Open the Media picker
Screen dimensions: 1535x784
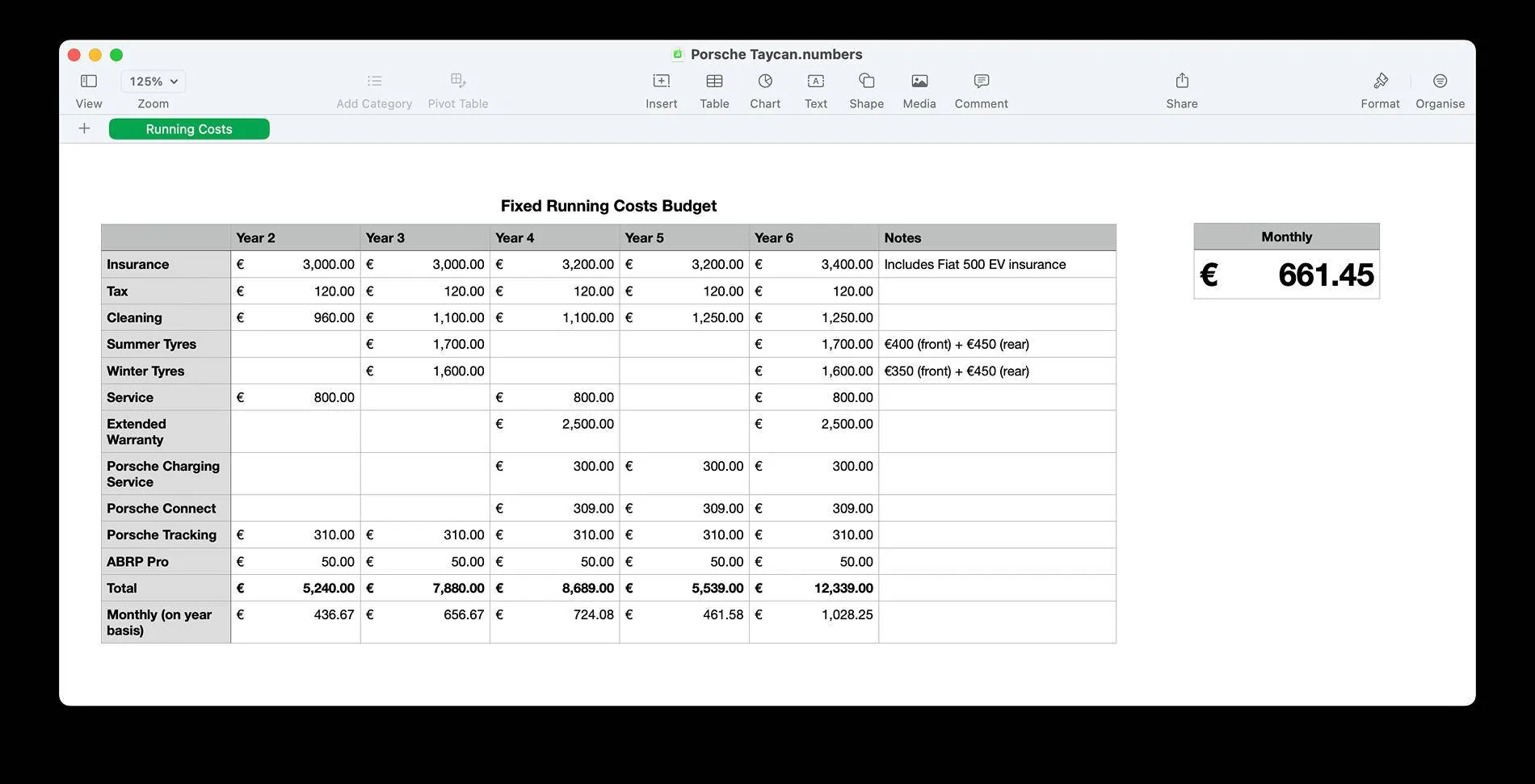919,81
